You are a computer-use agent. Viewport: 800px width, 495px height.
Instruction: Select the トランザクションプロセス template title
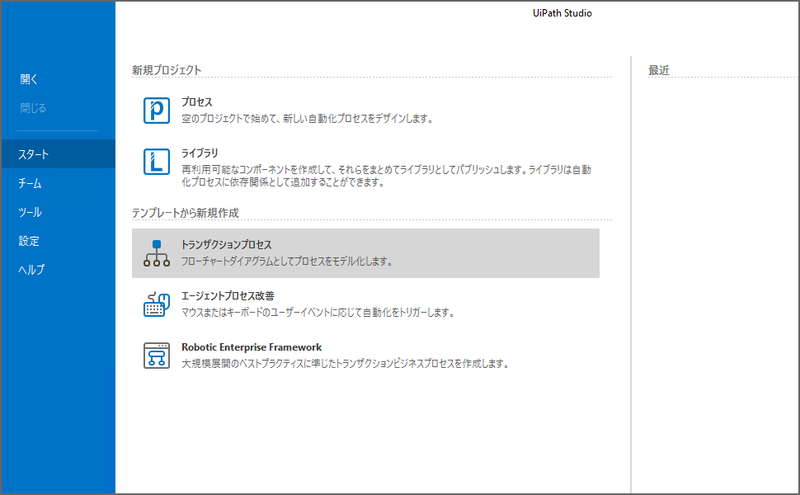[x=227, y=245]
